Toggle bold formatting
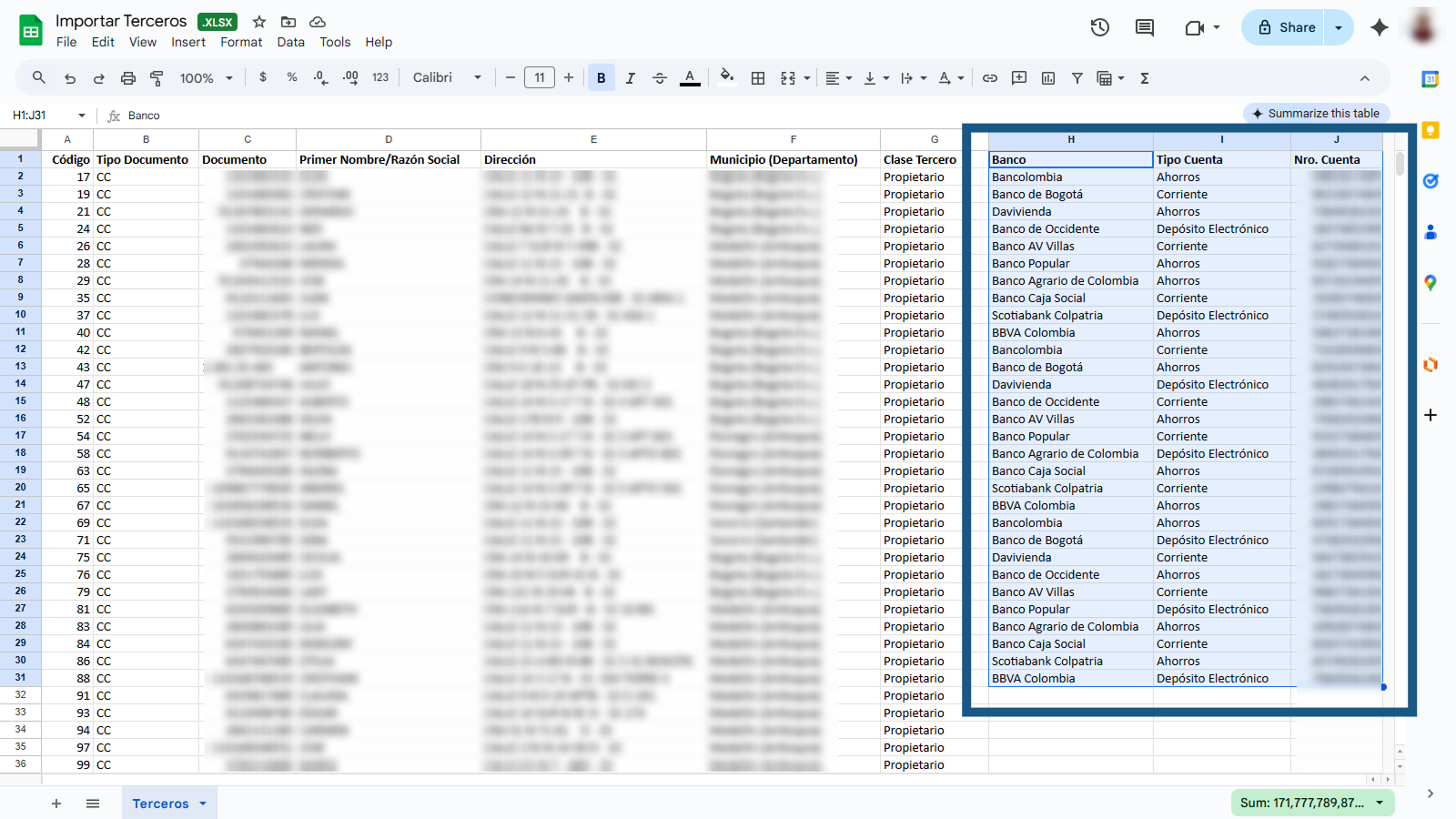Screen dimensions: 1456x819 (601, 78)
